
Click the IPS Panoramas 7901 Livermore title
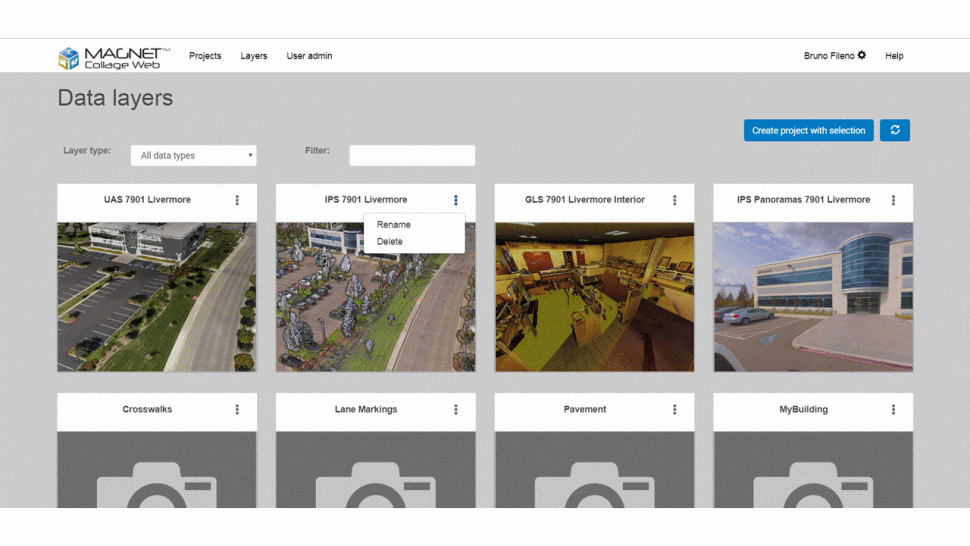[803, 200]
